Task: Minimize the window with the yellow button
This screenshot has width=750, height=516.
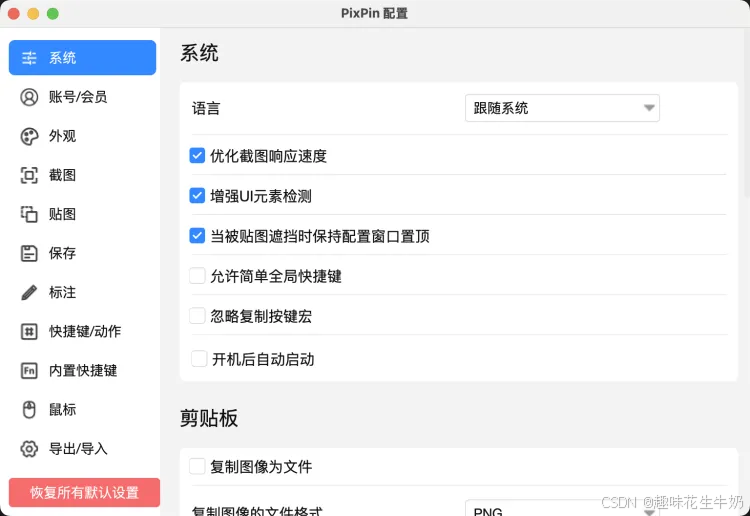Action: click(33, 13)
